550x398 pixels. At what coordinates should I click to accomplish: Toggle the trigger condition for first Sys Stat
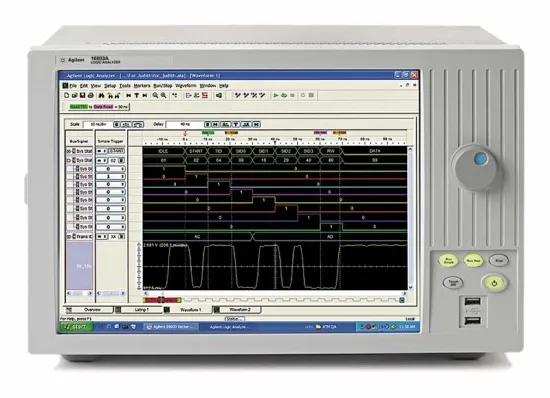(x=102, y=151)
